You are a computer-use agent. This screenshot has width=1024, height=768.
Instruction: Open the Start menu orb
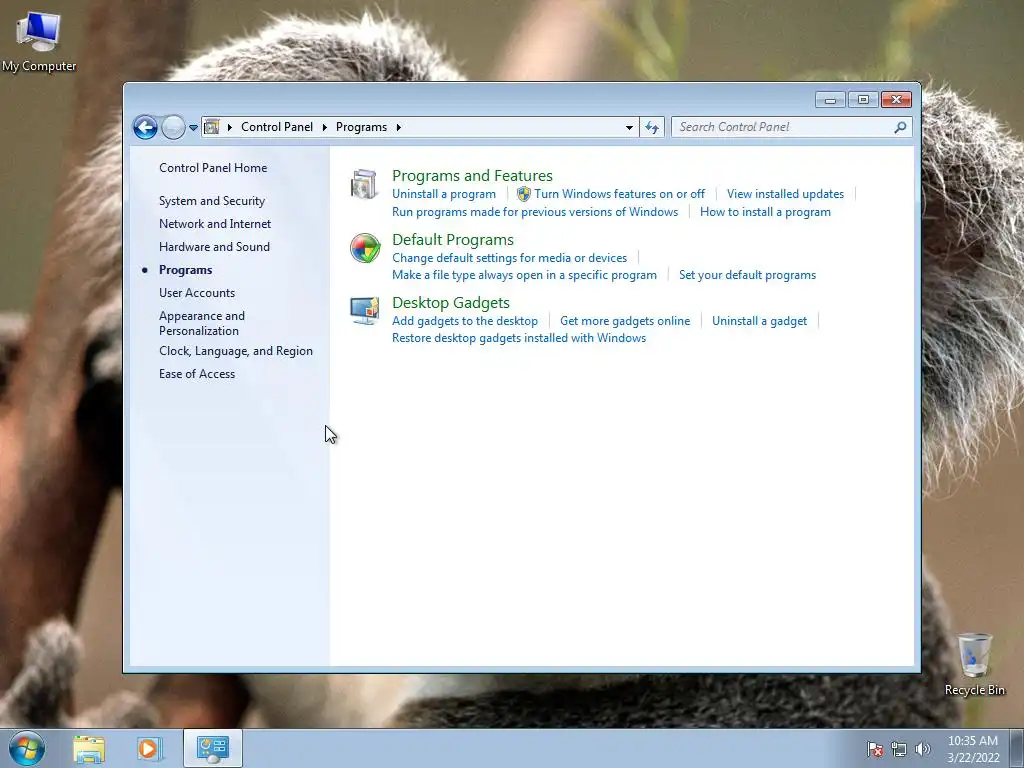click(x=27, y=748)
